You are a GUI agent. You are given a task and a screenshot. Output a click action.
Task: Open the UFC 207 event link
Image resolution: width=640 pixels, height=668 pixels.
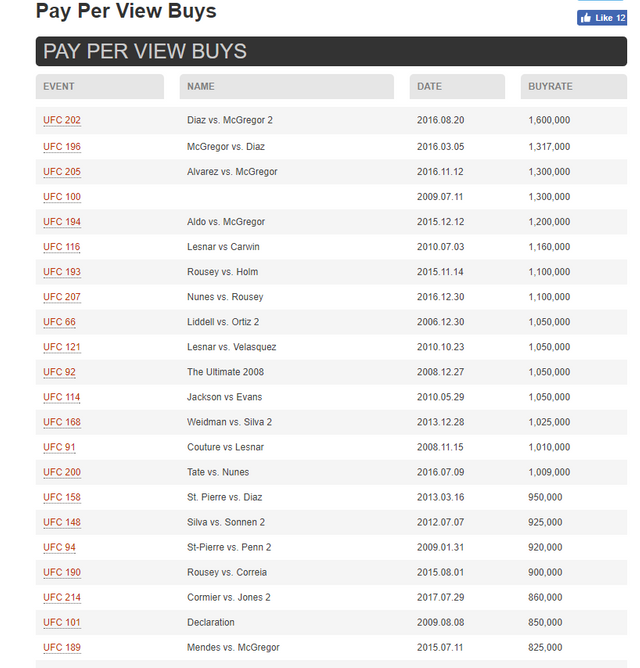(62, 297)
